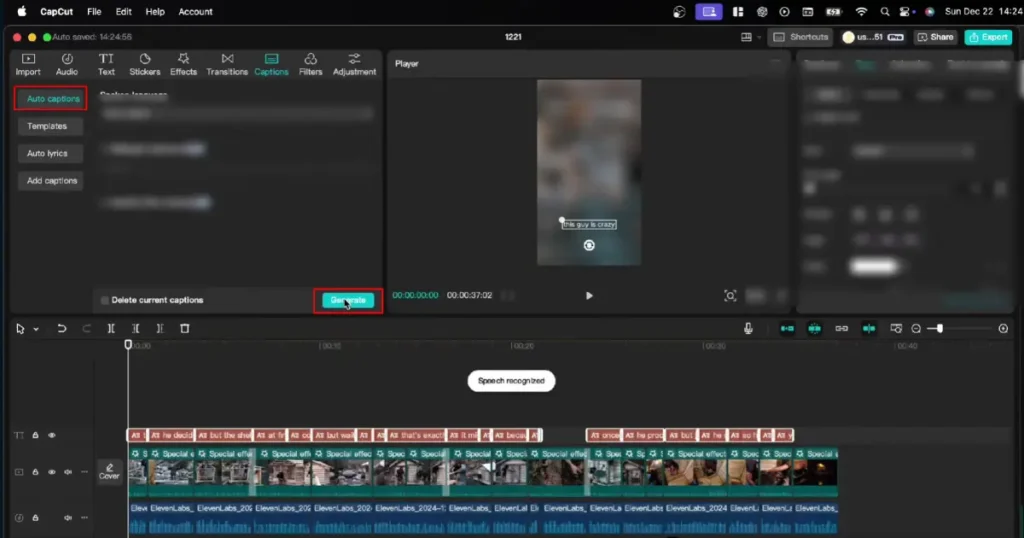Open more options for audio track

tap(84, 518)
